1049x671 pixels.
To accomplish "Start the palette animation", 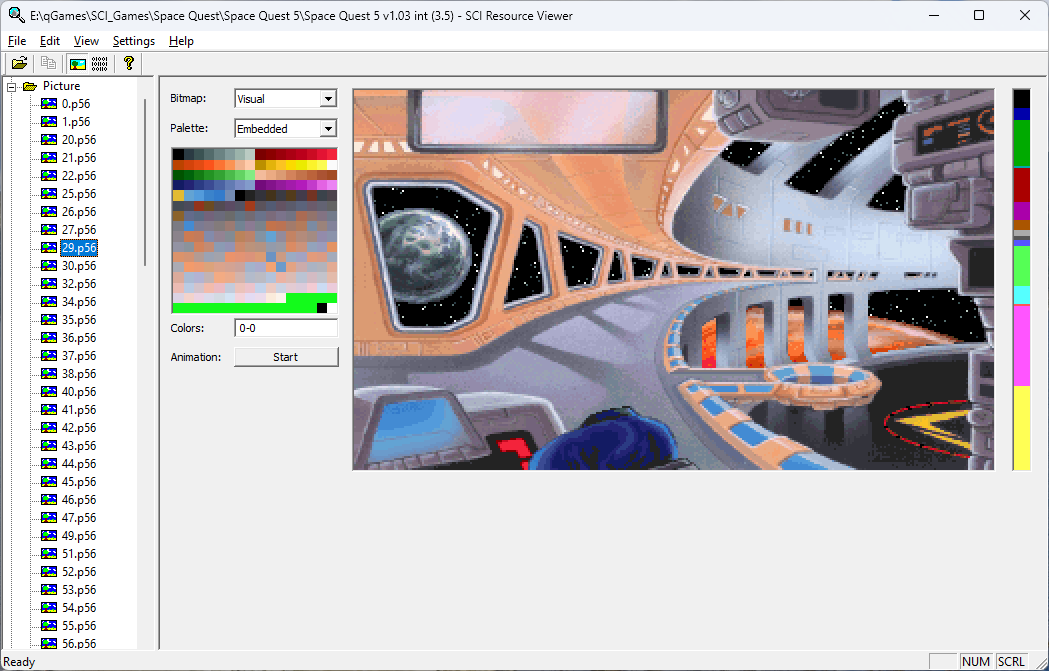I will pos(286,357).
